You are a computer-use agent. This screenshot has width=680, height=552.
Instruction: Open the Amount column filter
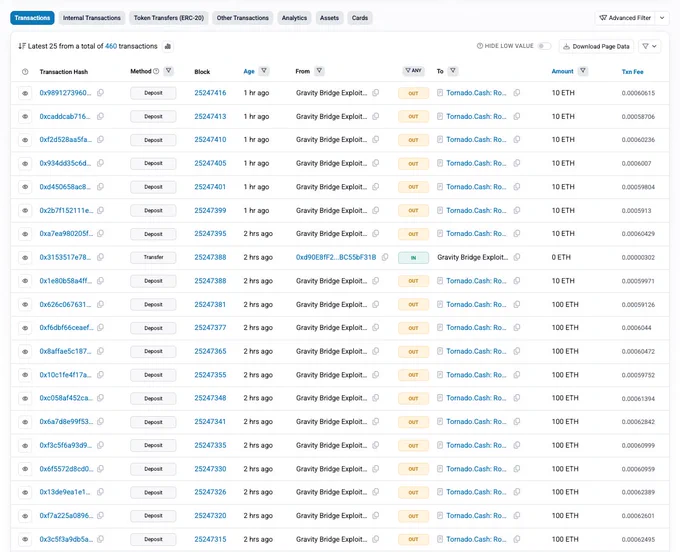click(x=583, y=71)
